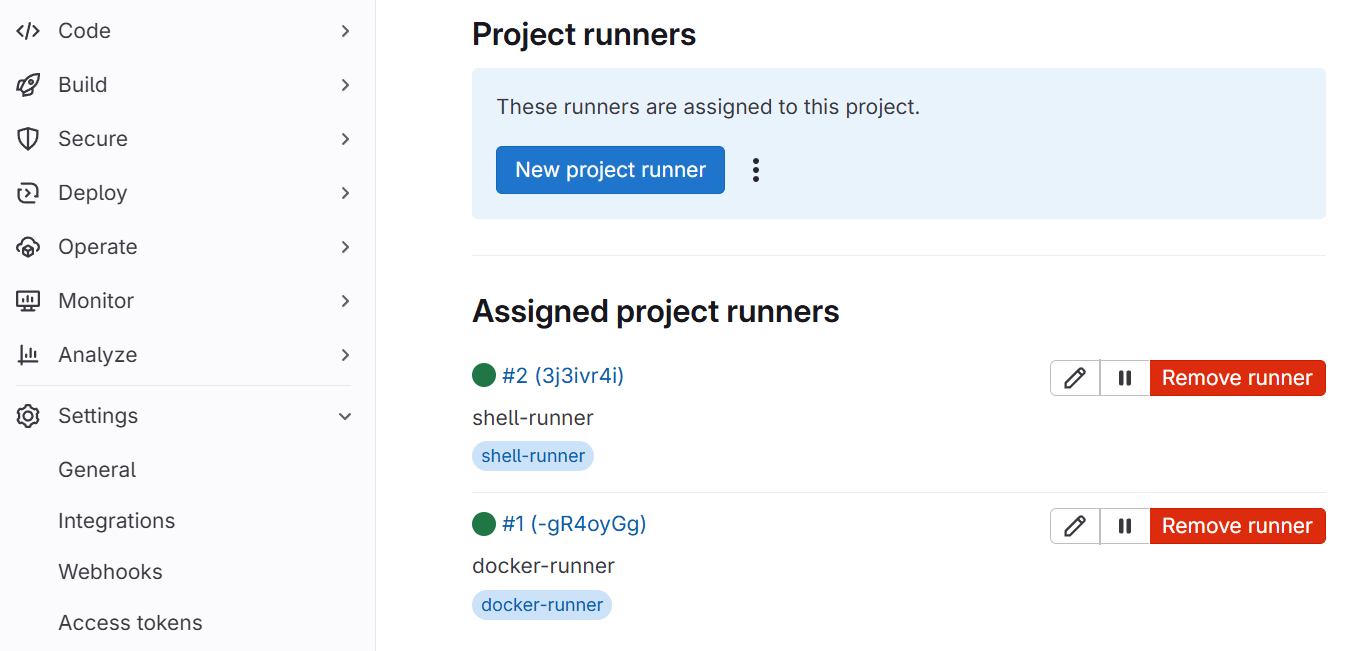
Task: Expand the Build menu chevron
Action: [x=345, y=85]
